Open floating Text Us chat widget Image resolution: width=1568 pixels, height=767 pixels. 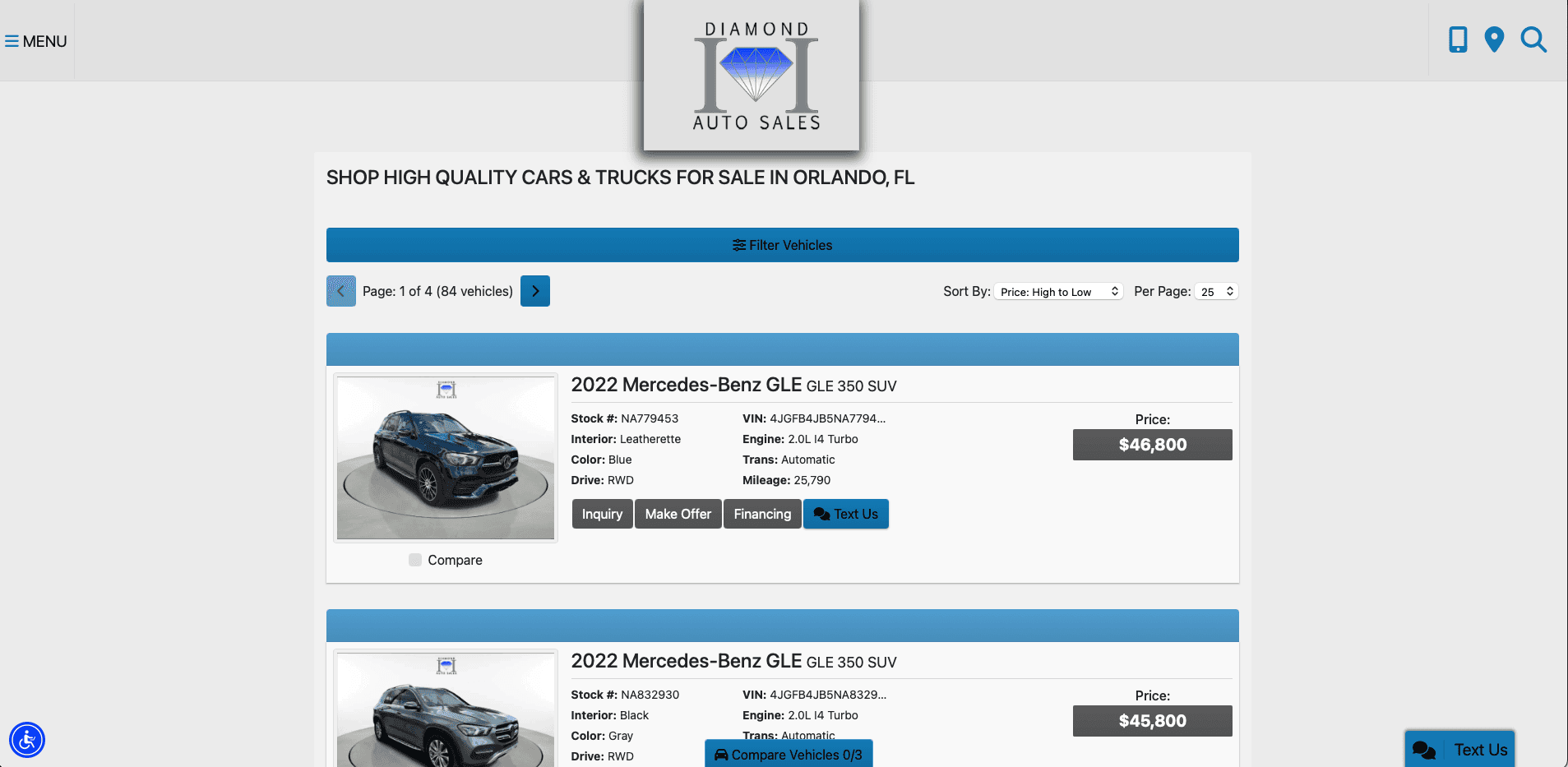click(1459, 749)
